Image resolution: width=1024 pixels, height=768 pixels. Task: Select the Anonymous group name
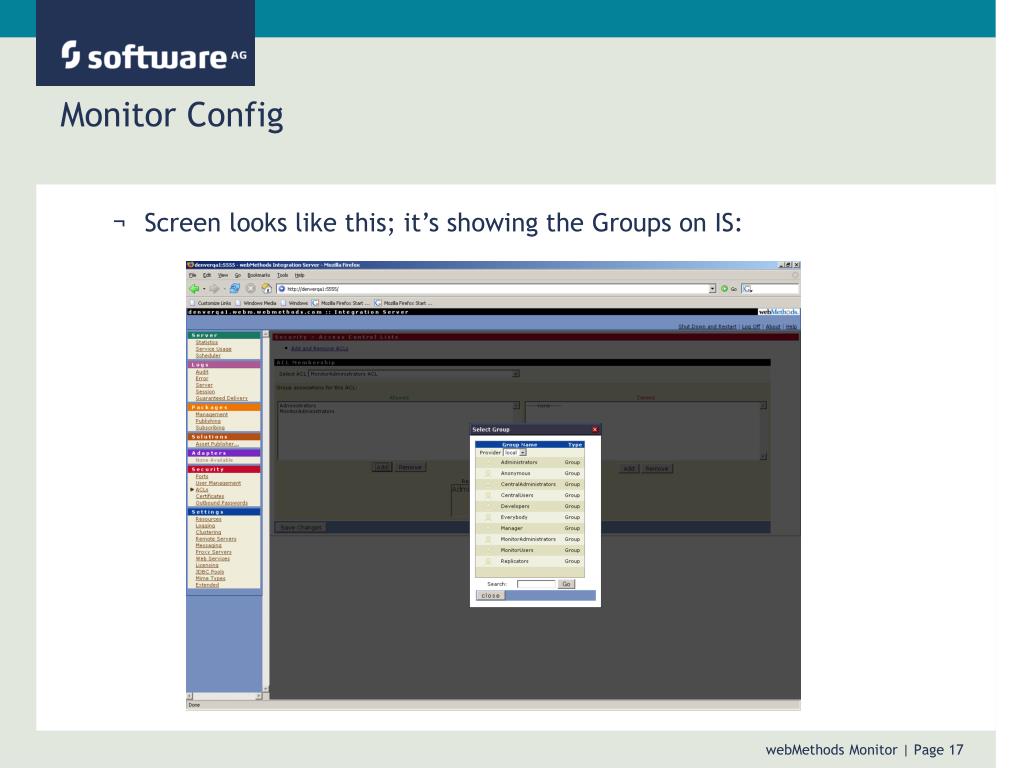515,473
